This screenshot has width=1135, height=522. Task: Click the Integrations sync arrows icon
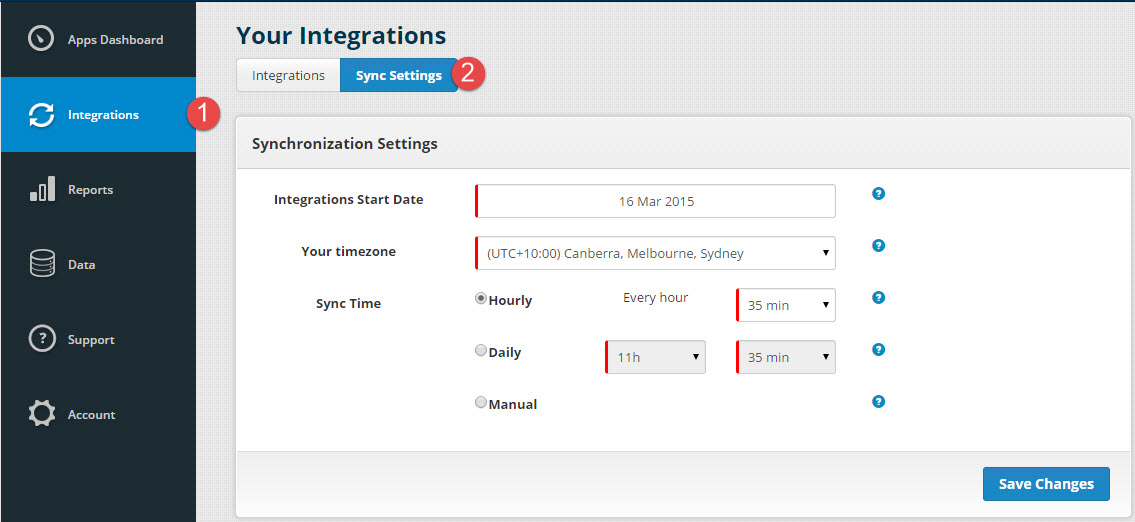coord(41,115)
